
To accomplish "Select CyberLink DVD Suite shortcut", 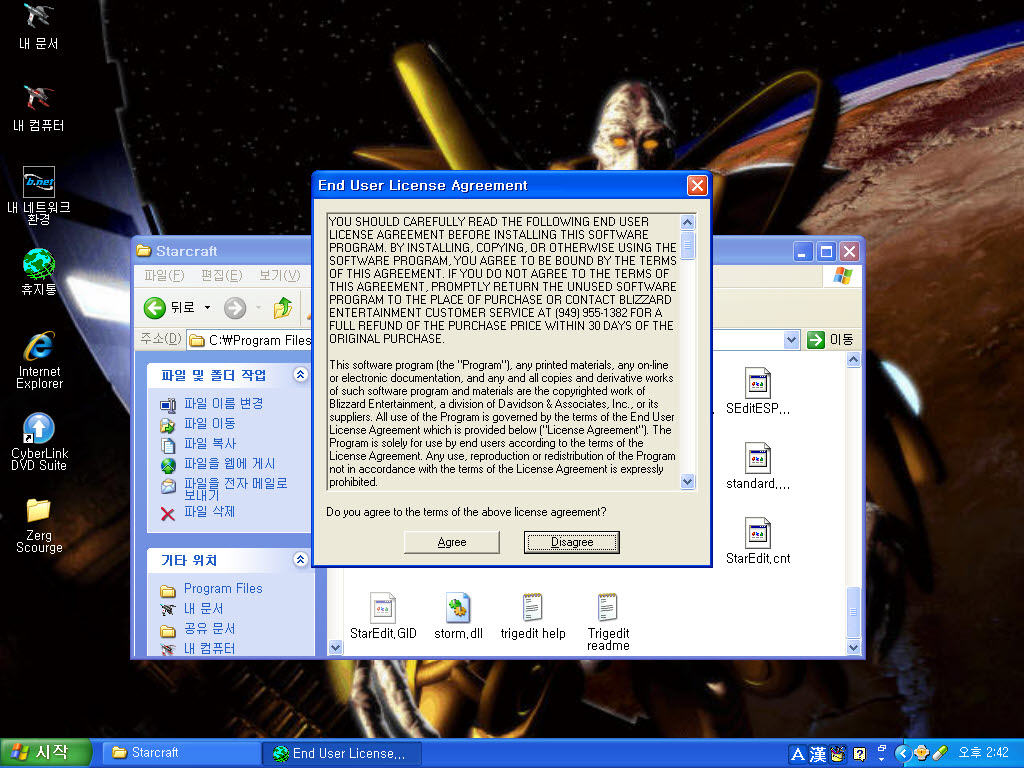I will point(39,441).
